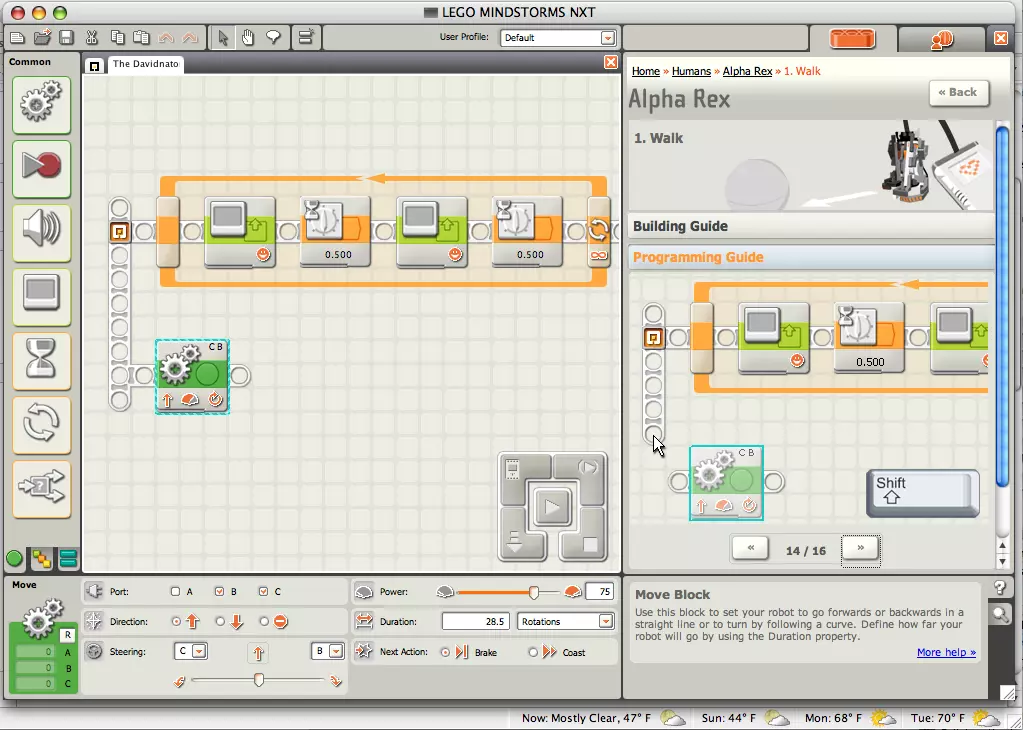Image resolution: width=1023 pixels, height=730 pixels.
Task: Click the Stop button on NXT controller
Action: [589, 543]
